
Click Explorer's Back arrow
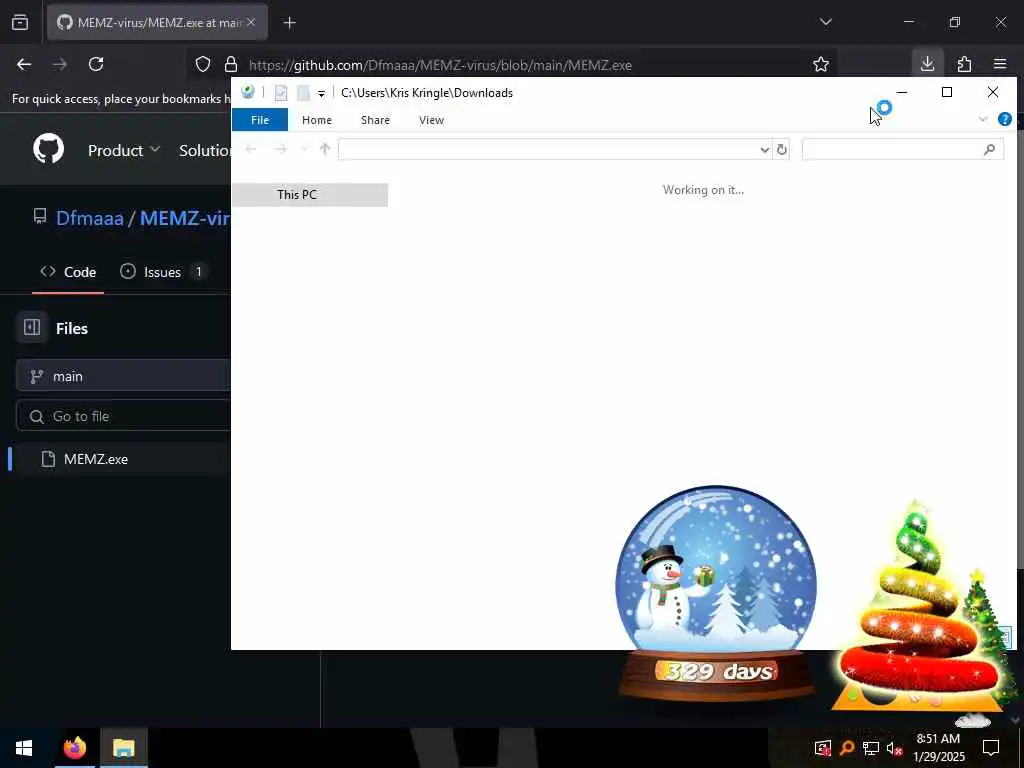251,149
